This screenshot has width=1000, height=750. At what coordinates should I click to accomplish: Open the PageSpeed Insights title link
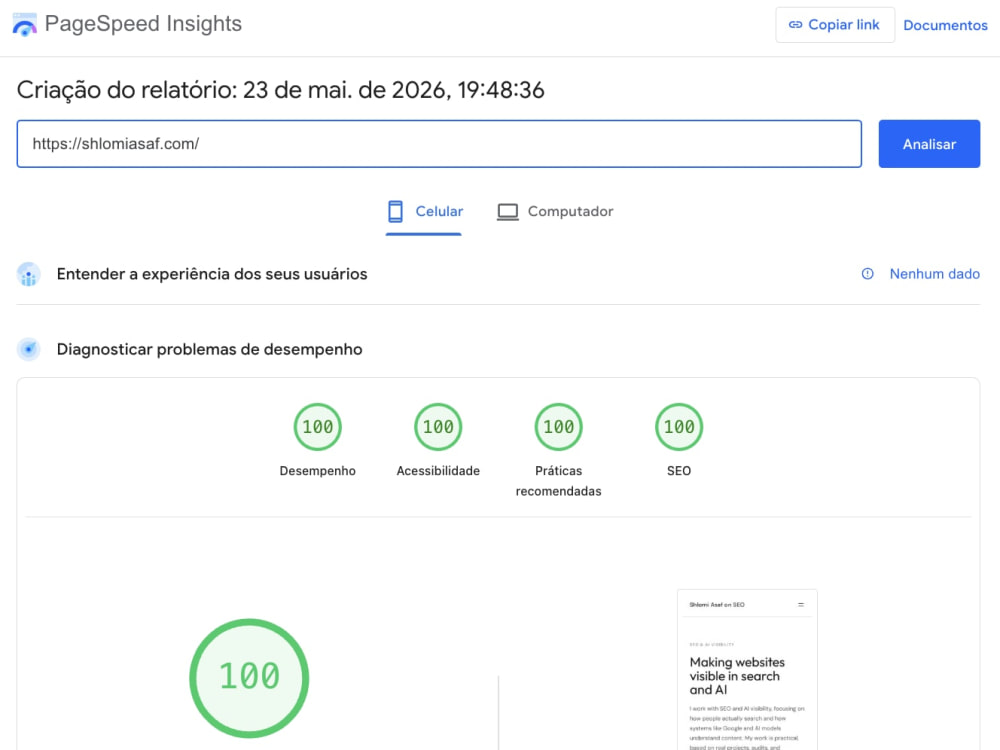pos(143,24)
